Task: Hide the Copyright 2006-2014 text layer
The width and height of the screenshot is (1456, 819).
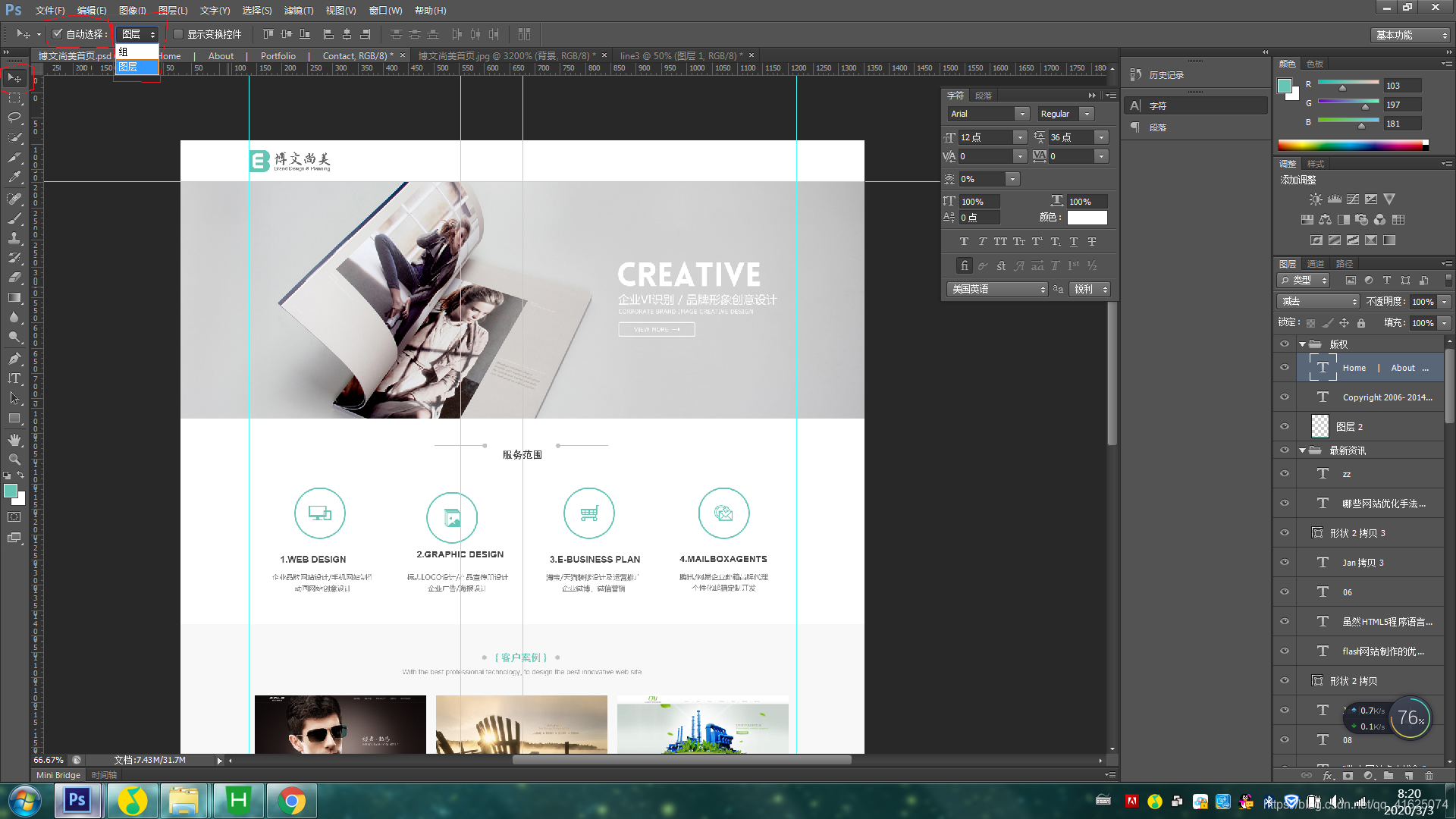Action: (1285, 397)
